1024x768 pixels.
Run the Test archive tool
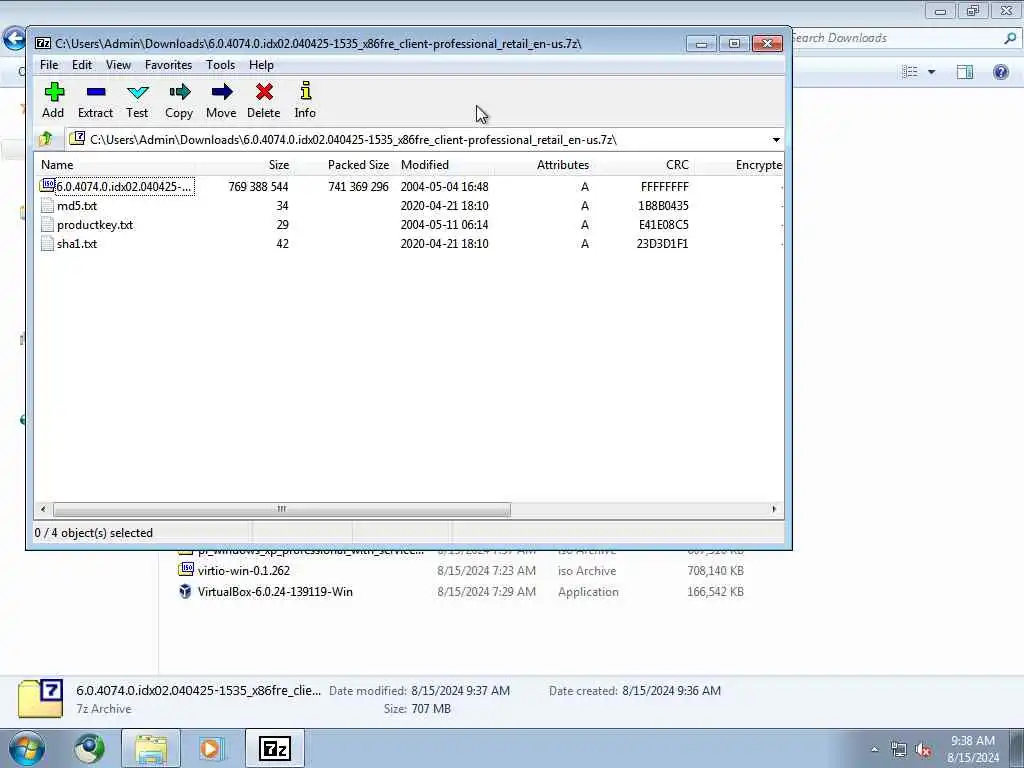coord(138,92)
